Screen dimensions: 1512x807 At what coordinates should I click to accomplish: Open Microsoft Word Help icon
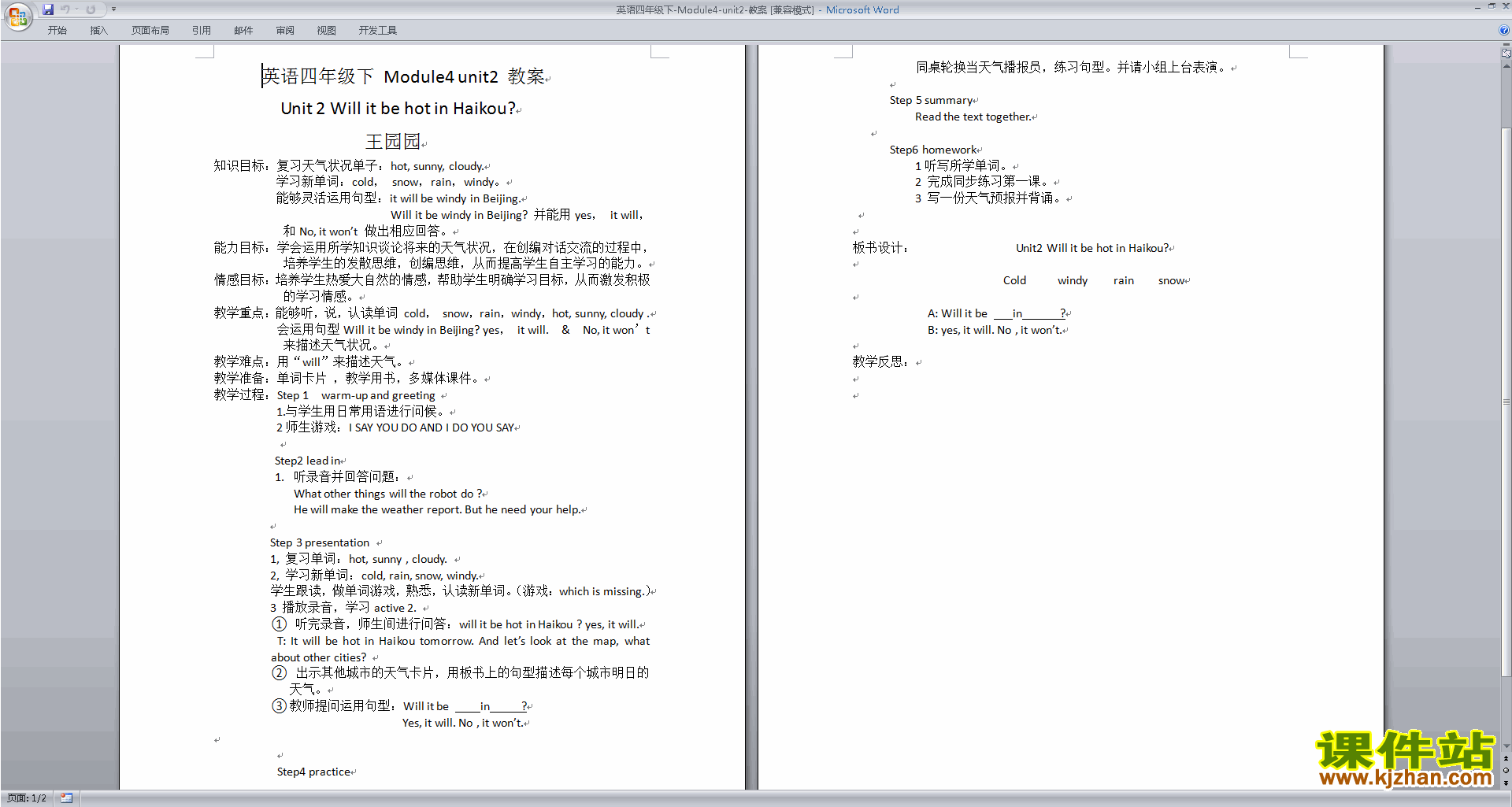coord(1504,30)
